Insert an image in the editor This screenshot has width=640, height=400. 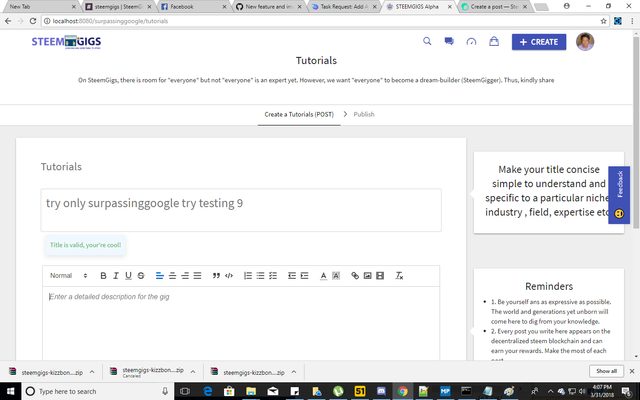coord(367,276)
